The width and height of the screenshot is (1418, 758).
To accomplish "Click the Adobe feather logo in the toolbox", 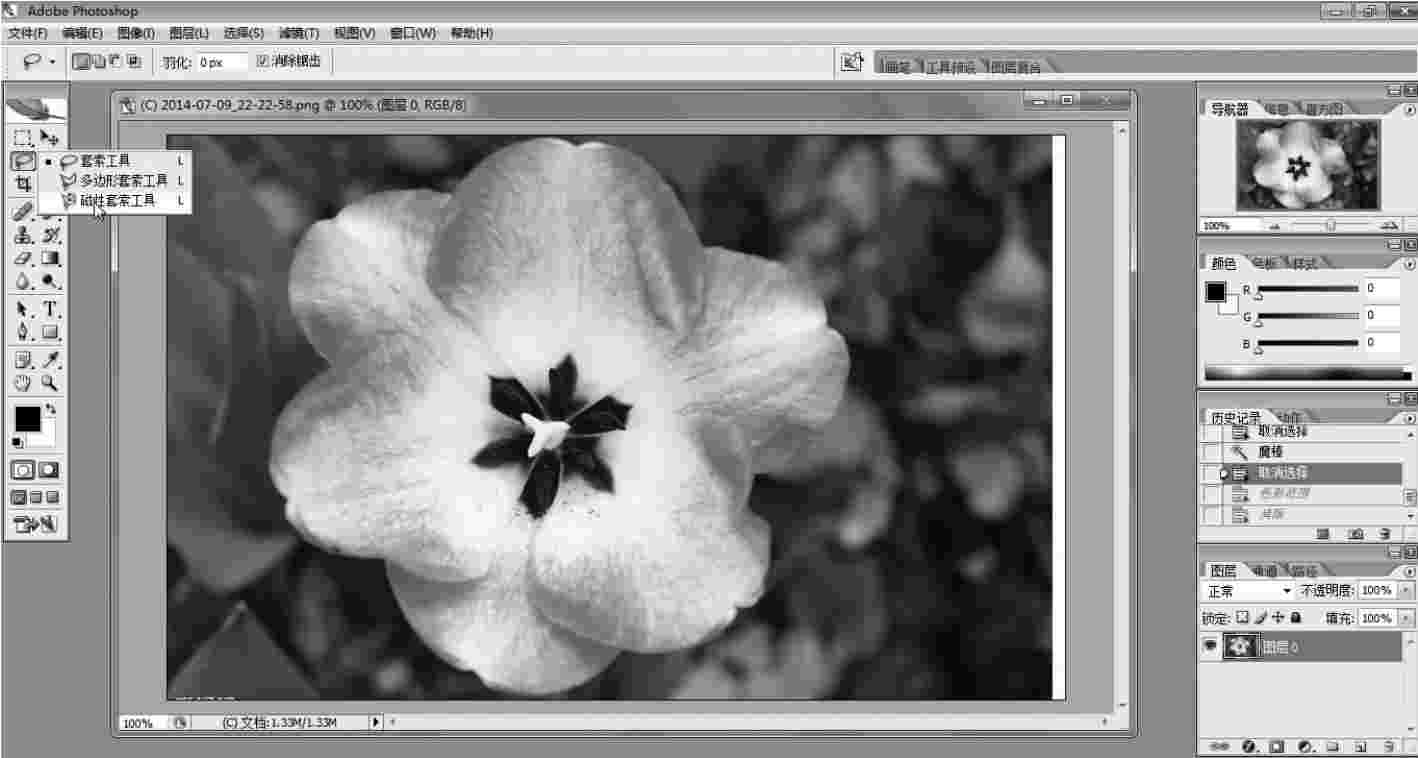I will [x=36, y=109].
